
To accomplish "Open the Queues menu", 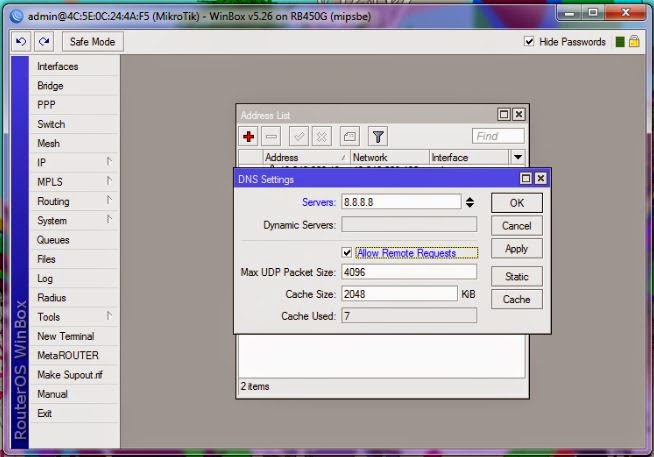I will pos(74,240).
